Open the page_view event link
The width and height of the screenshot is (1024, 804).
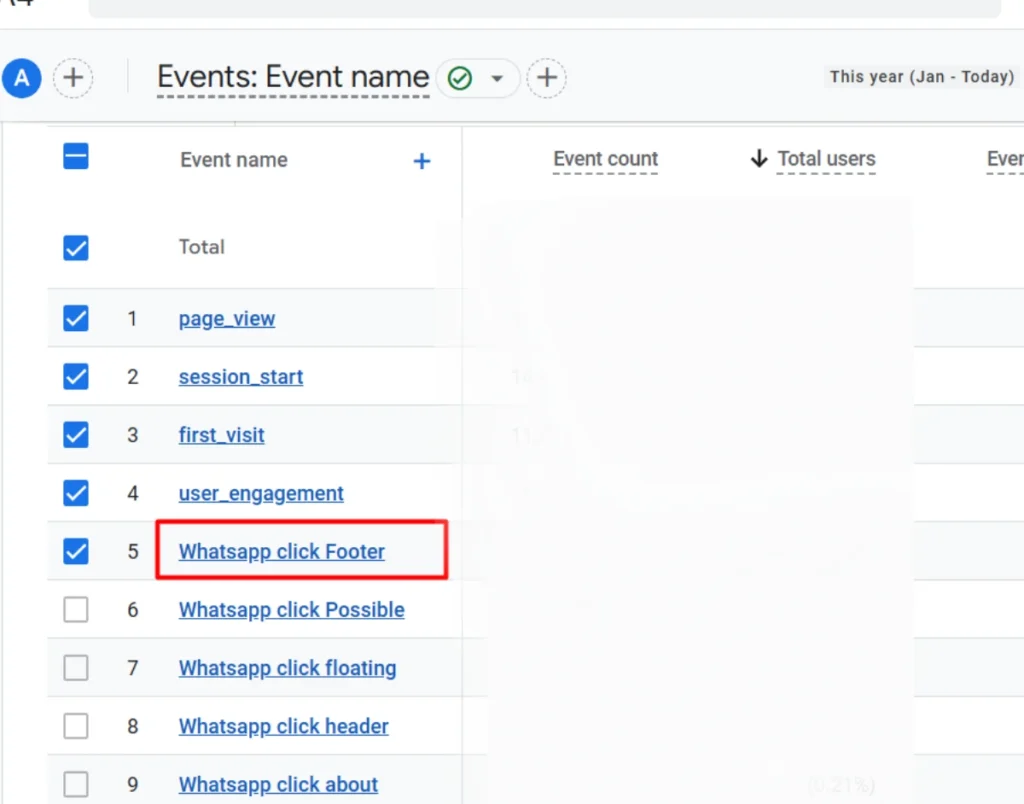coord(227,319)
